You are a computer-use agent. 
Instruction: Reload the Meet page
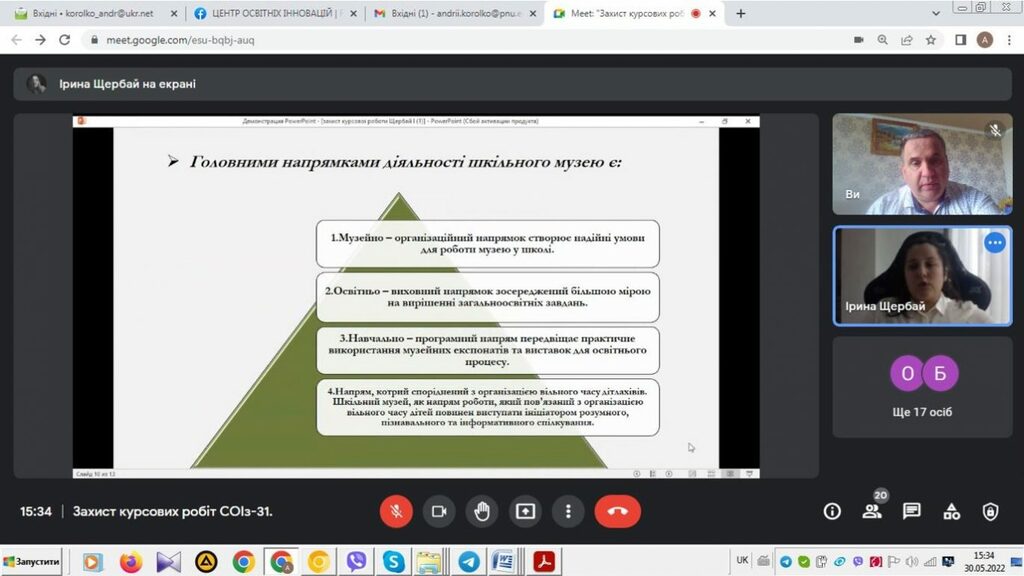[x=65, y=40]
